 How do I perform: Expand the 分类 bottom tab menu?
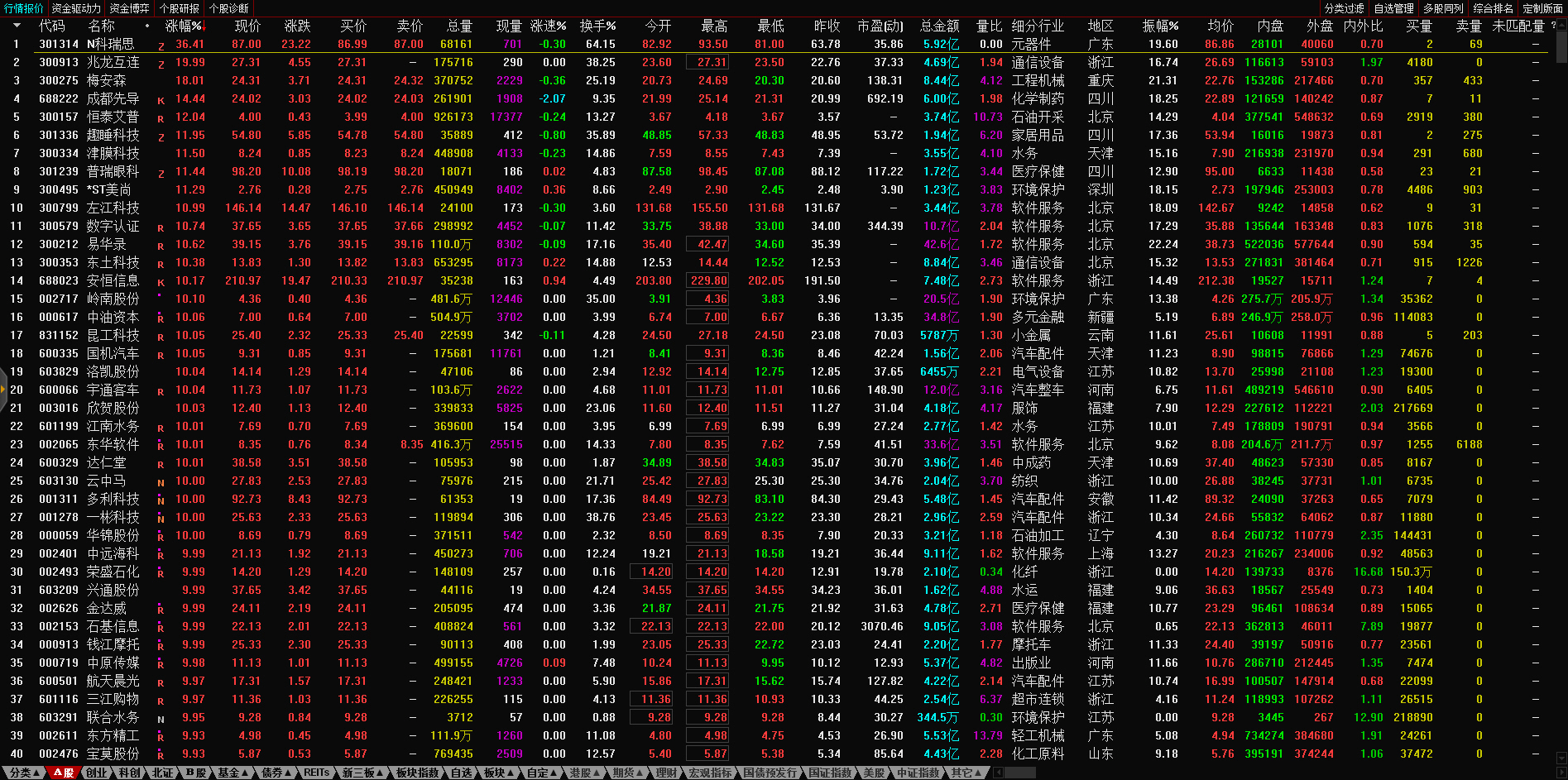point(23,773)
